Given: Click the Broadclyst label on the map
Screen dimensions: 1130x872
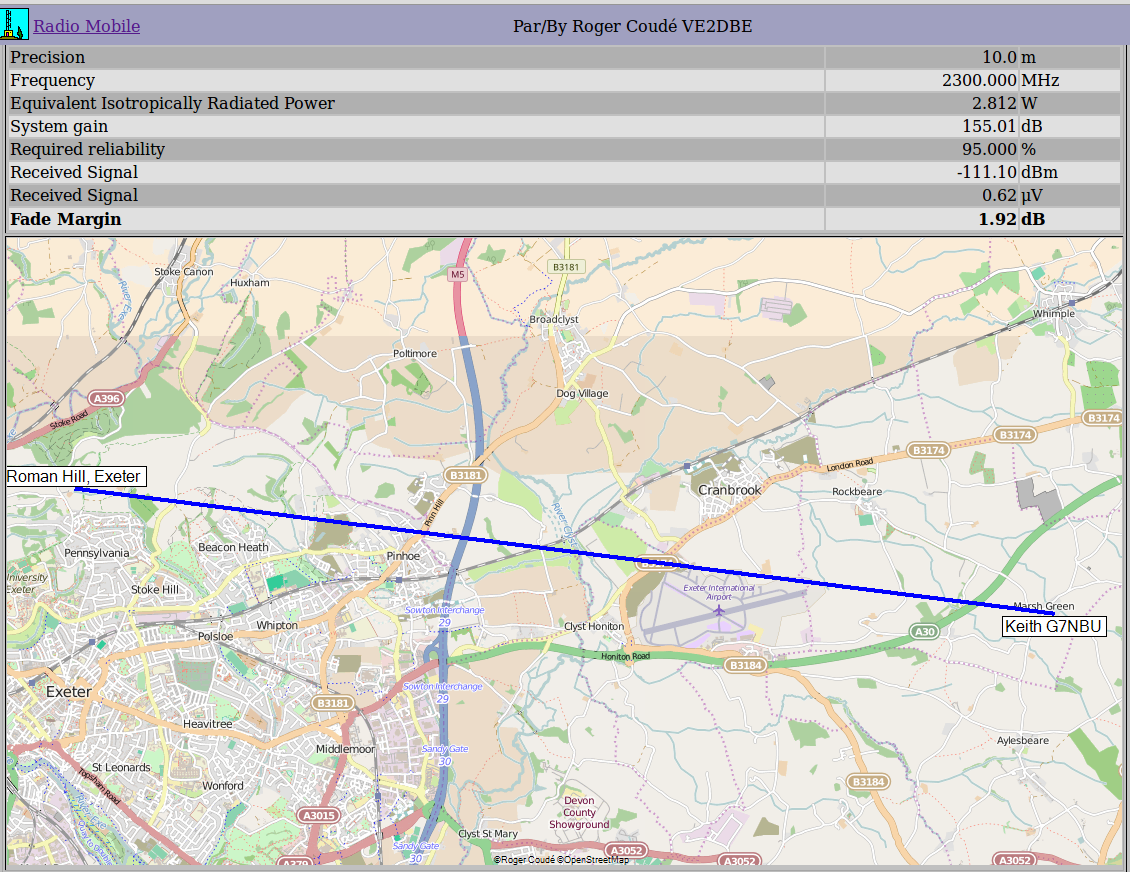Looking at the screenshot, I should [x=554, y=319].
